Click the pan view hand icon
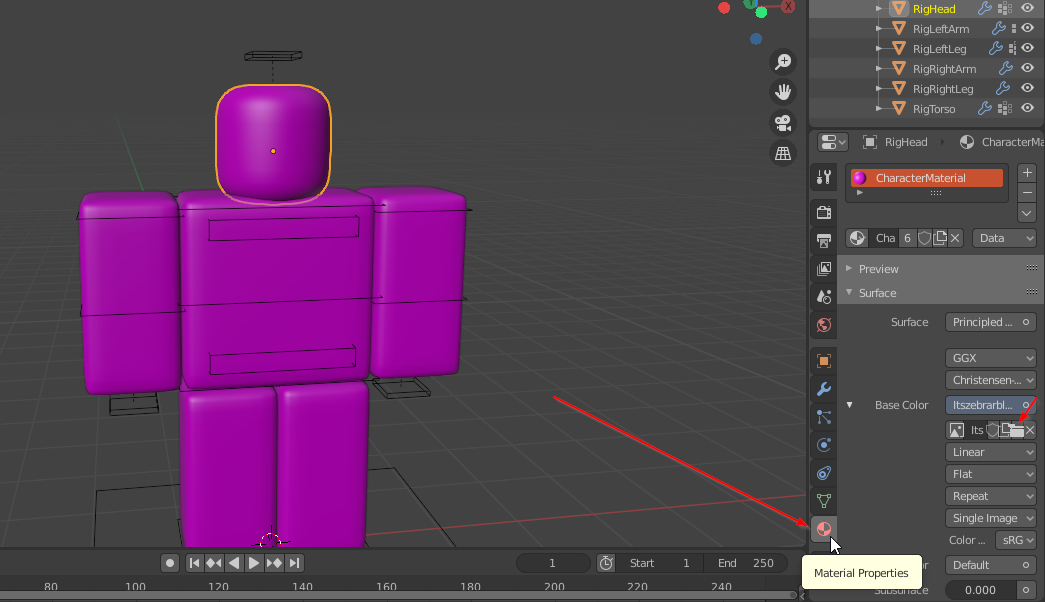Screen dimensions: 1045x602 pos(783,92)
